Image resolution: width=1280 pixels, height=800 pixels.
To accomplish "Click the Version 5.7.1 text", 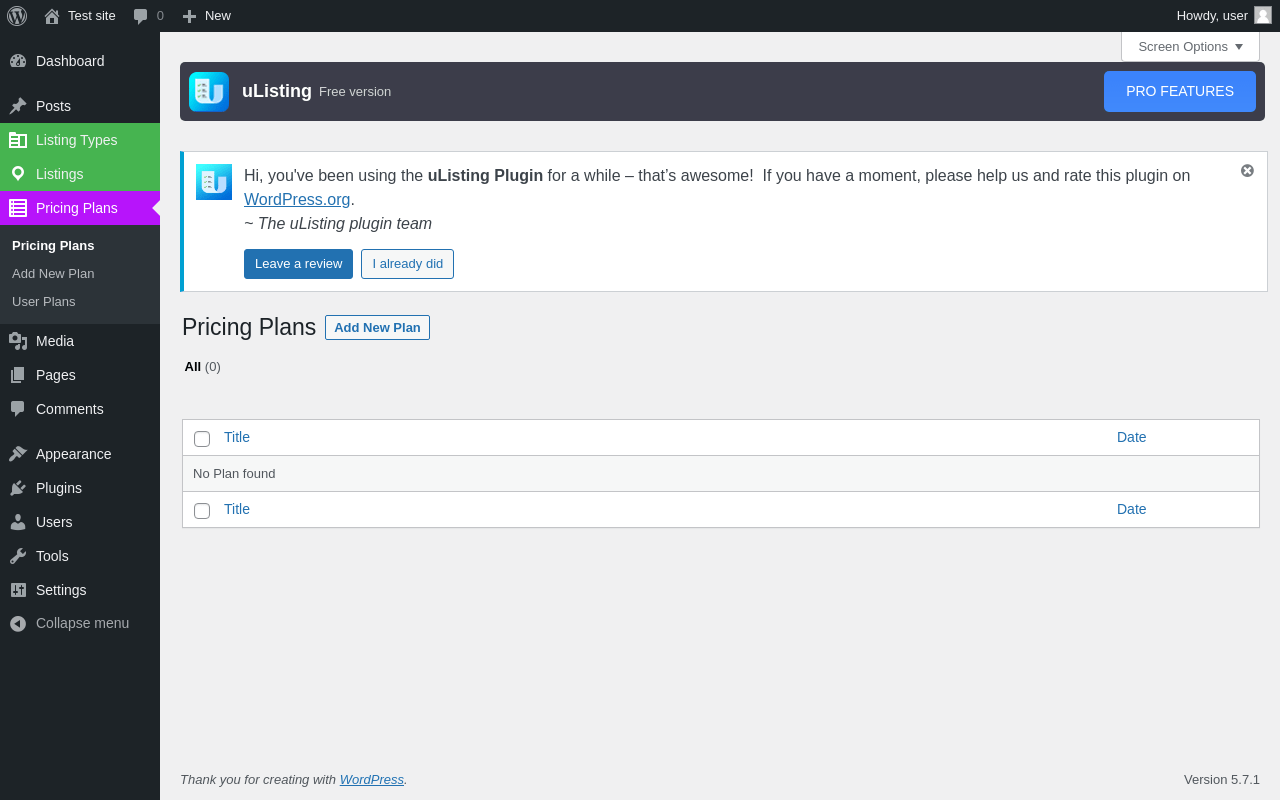I will point(1222,779).
